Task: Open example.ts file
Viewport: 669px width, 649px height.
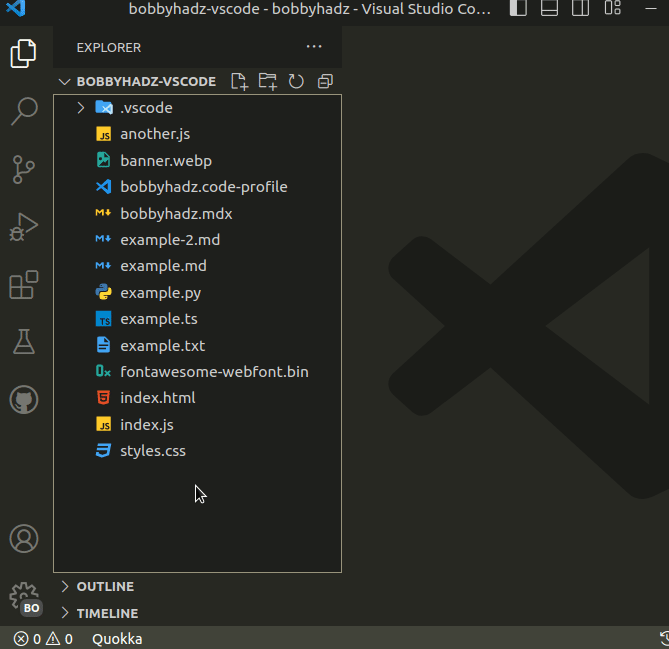Action: (x=198, y=319)
